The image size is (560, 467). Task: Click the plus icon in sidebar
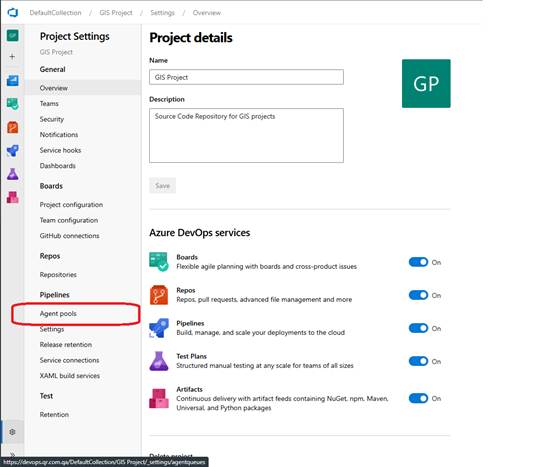click(x=12, y=56)
